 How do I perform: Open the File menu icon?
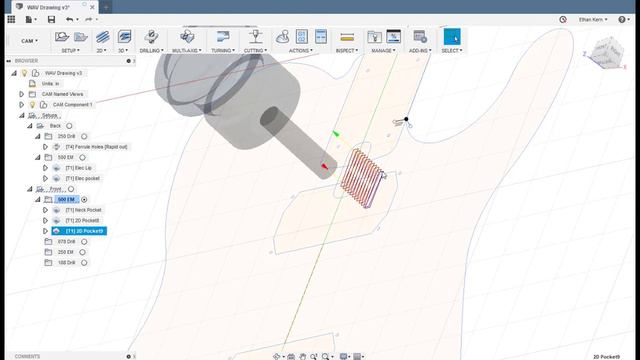31,19
